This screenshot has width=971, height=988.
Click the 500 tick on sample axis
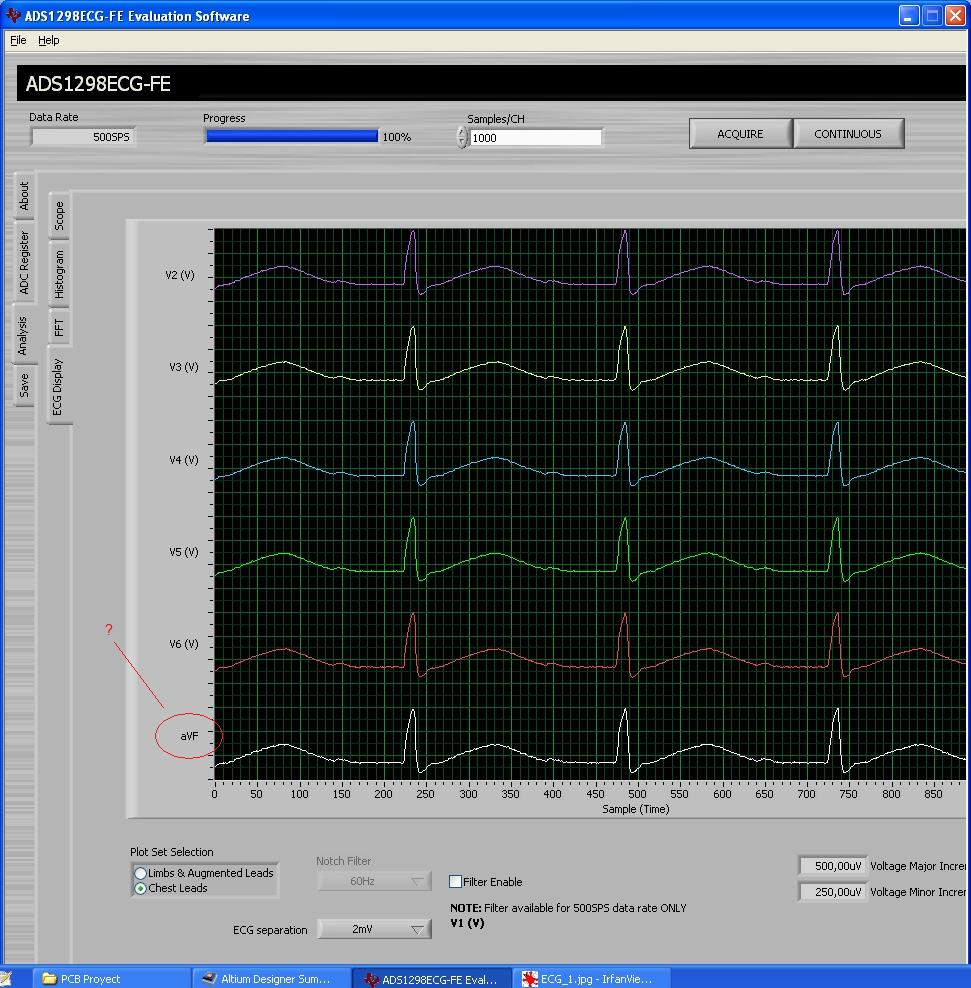637,794
